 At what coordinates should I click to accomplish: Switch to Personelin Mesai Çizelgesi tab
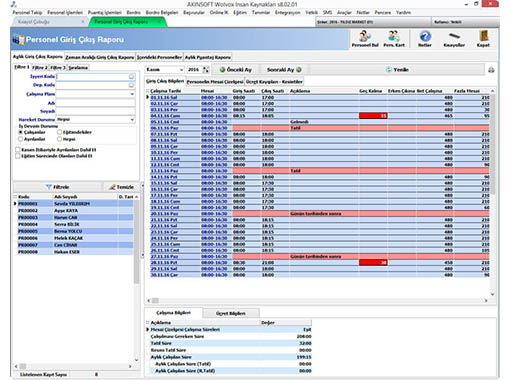point(215,82)
